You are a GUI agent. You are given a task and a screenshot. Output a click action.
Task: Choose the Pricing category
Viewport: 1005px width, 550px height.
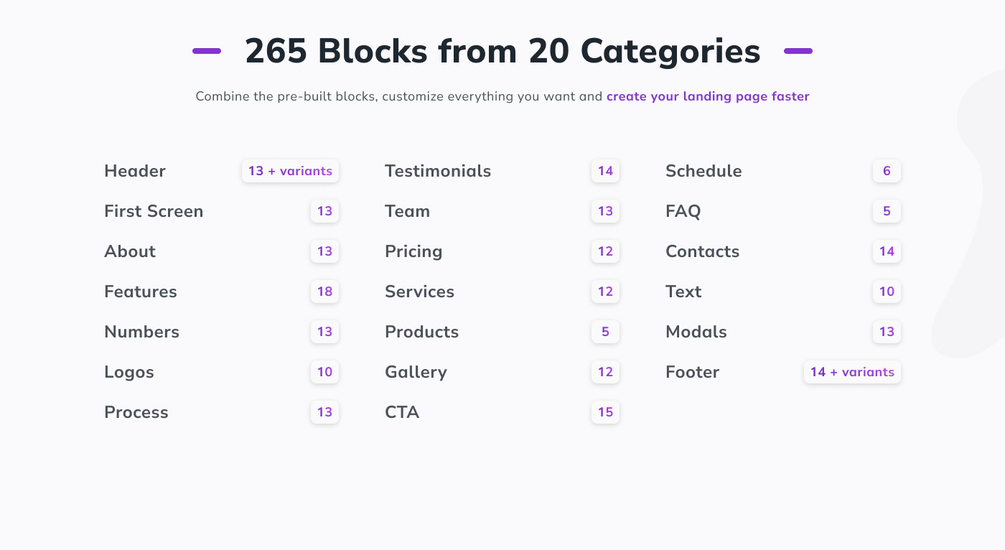[x=413, y=252]
